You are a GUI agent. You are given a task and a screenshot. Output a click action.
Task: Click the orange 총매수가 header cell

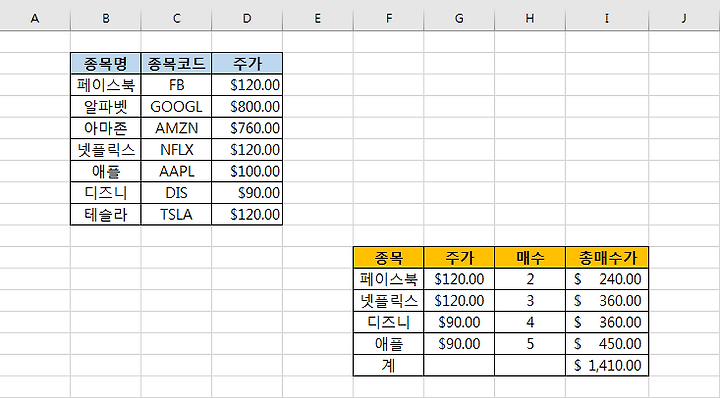(x=607, y=258)
